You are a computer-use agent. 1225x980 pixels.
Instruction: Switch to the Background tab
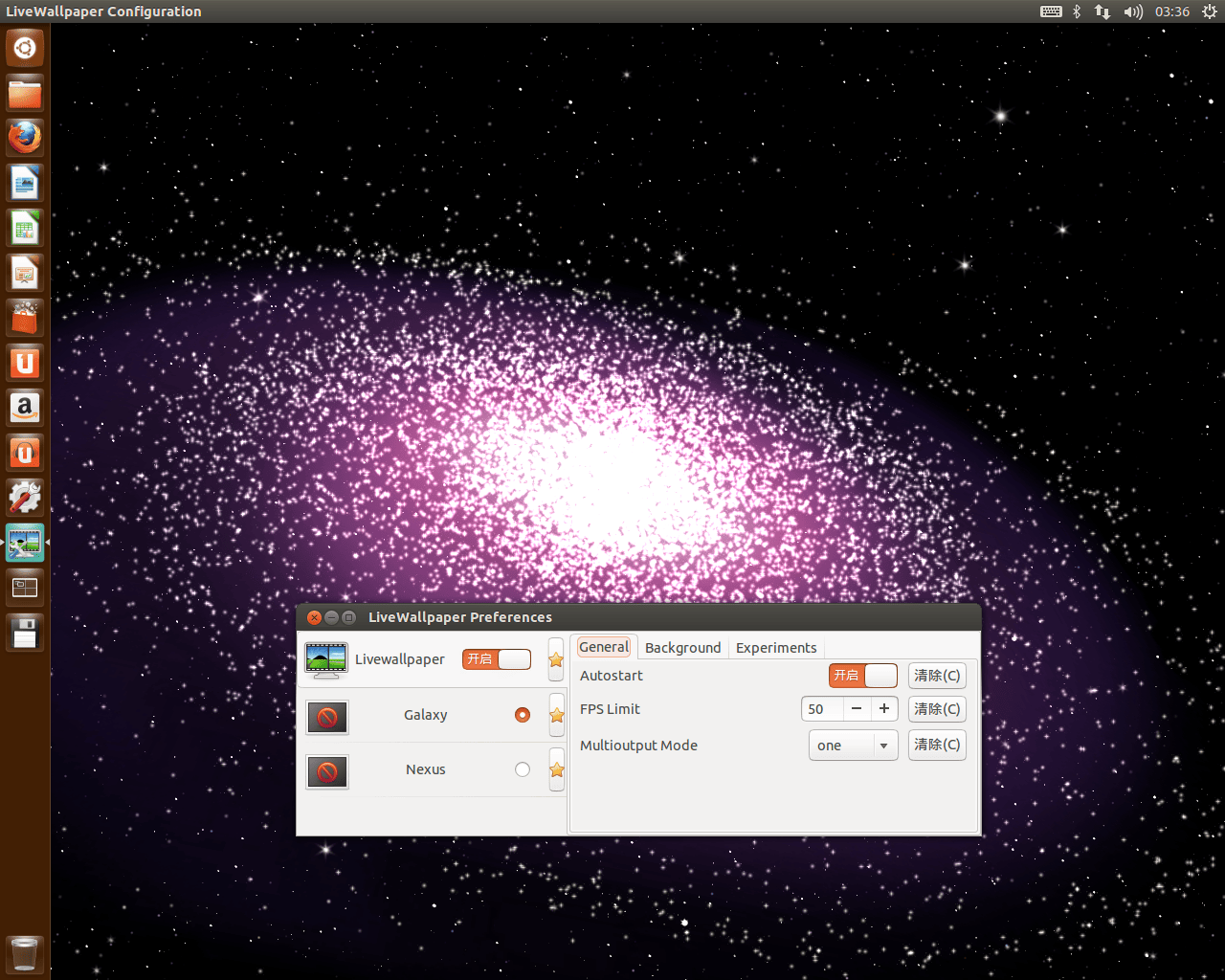(x=682, y=647)
